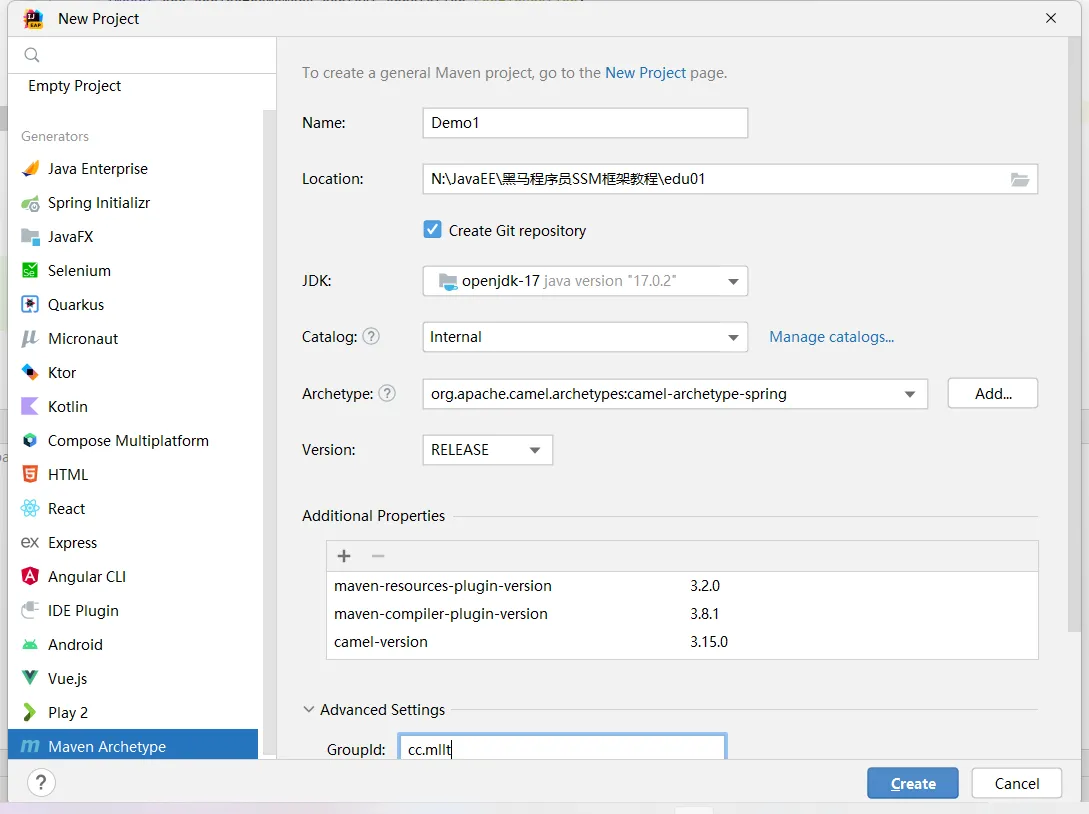Click the JavaFX folder icon
1089x814 pixels.
coord(30,237)
